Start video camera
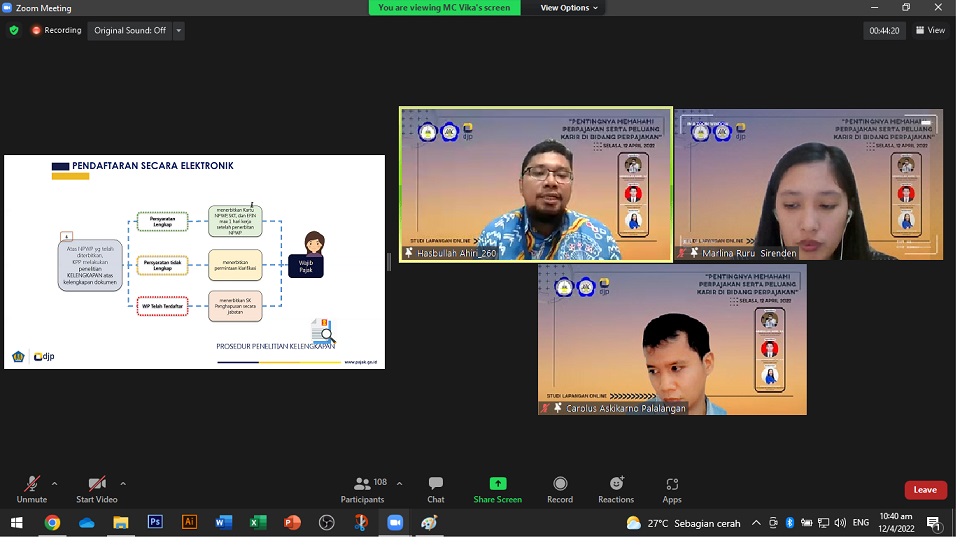The width and height of the screenshot is (960, 545). [97, 489]
